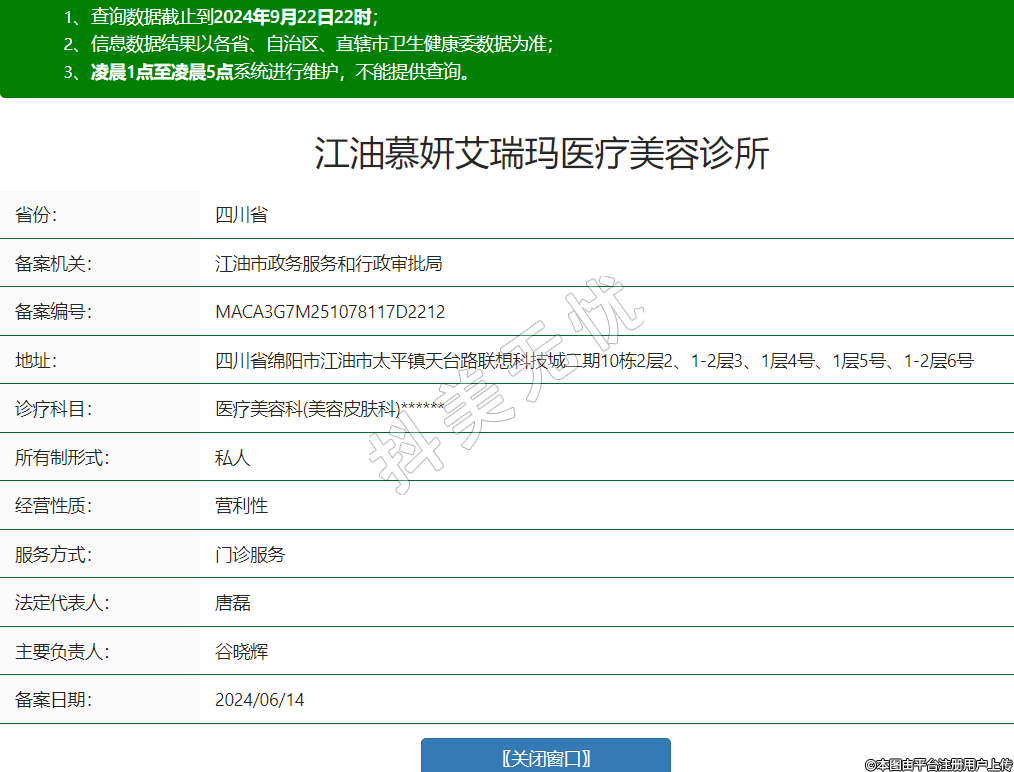Click the 备案编号 field label
The image size is (1014, 772).
(x=53, y=312)
